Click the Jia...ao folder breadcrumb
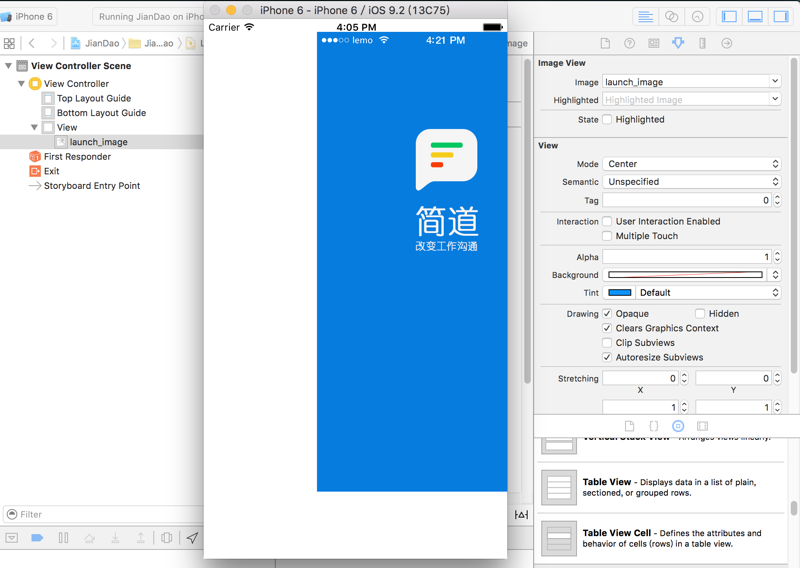800x568 pixels. 152,43
